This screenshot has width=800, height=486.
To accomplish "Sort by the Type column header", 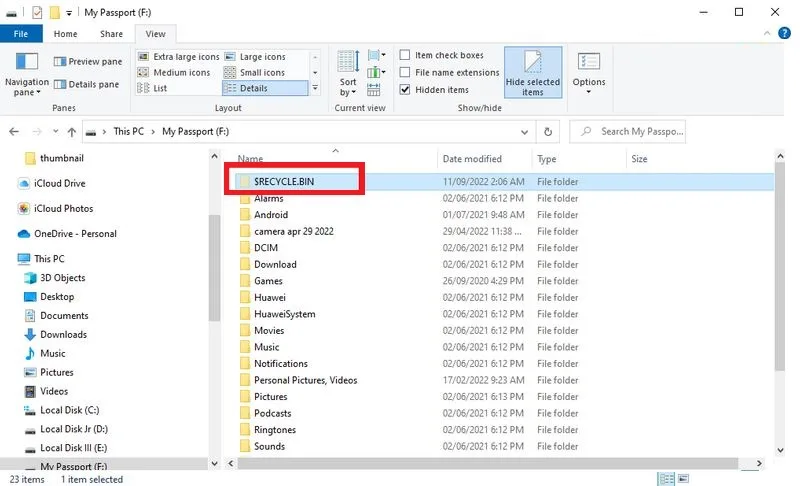I will point(546,159).
